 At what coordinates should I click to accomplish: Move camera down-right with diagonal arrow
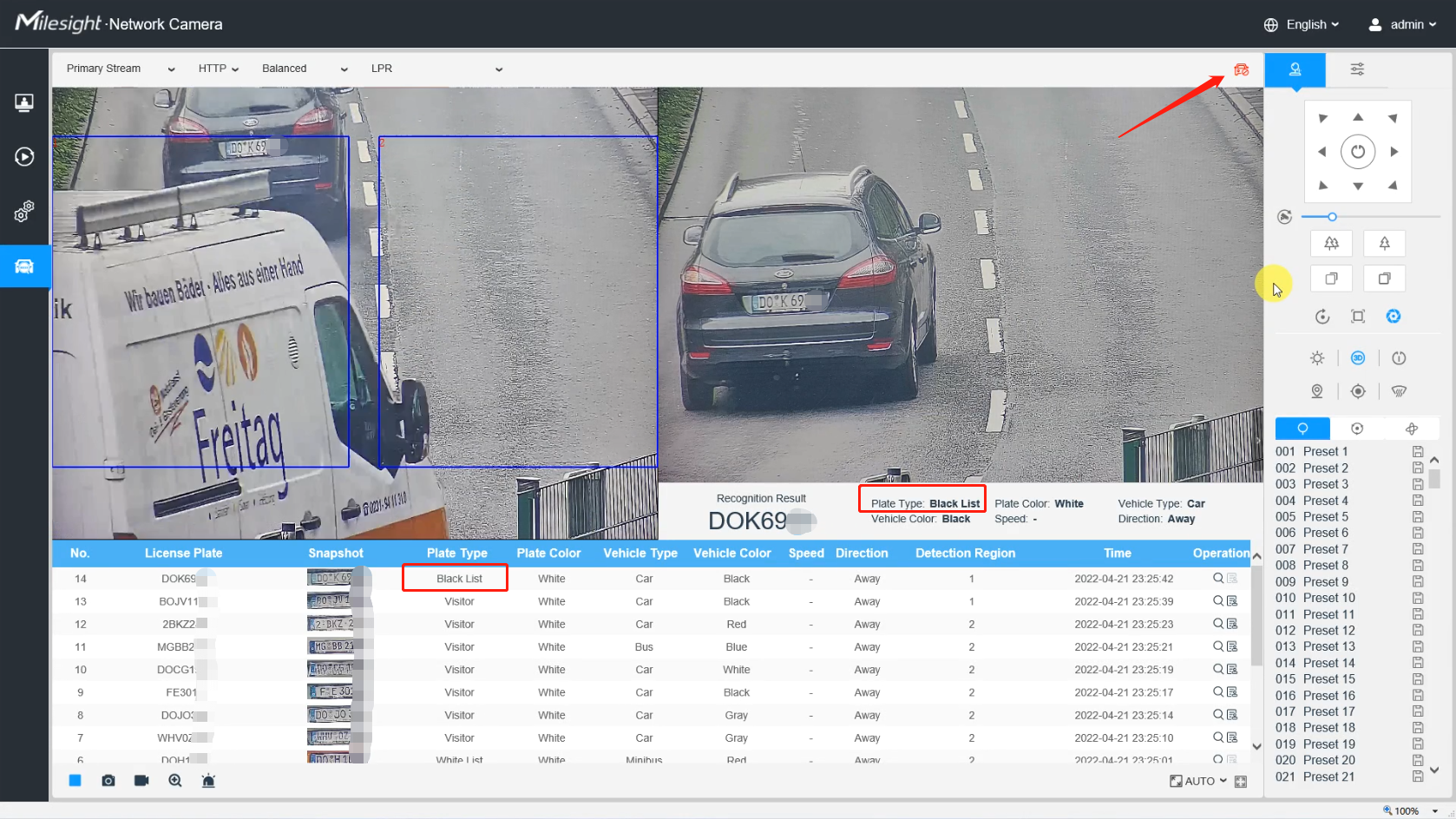(x=1393, y=185)
